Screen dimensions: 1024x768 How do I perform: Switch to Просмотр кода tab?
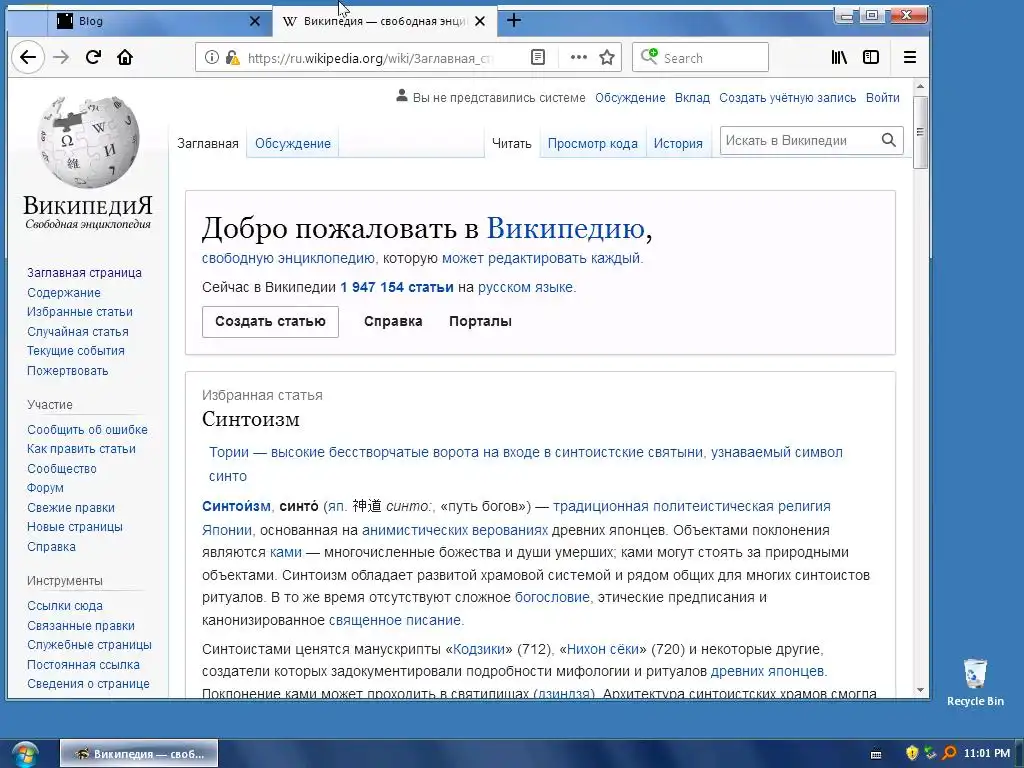592,144
